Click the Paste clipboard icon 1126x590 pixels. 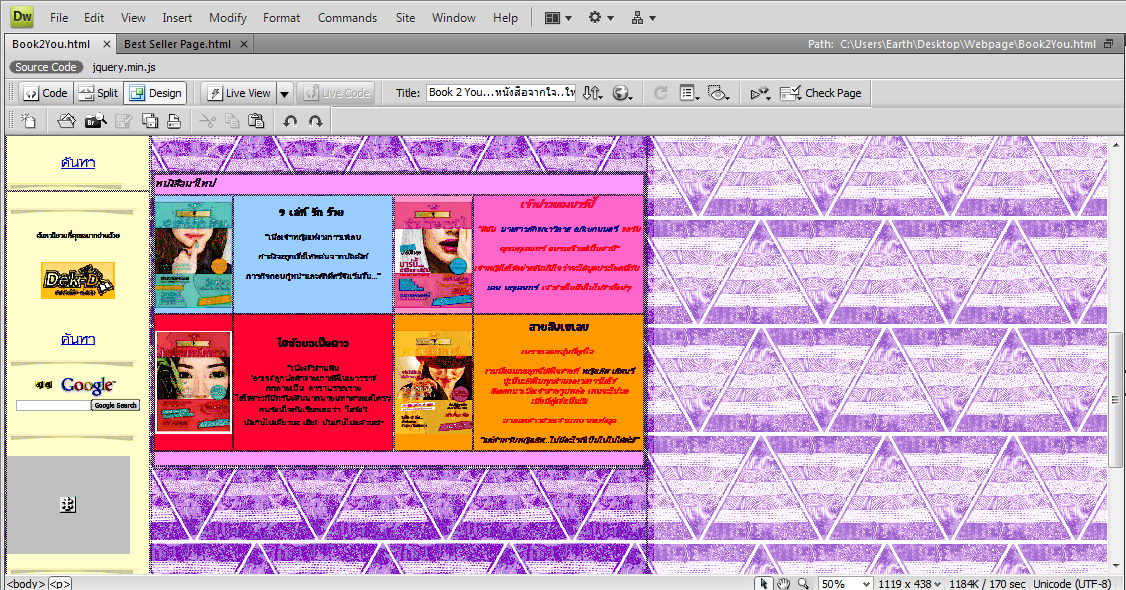[256, 121]
